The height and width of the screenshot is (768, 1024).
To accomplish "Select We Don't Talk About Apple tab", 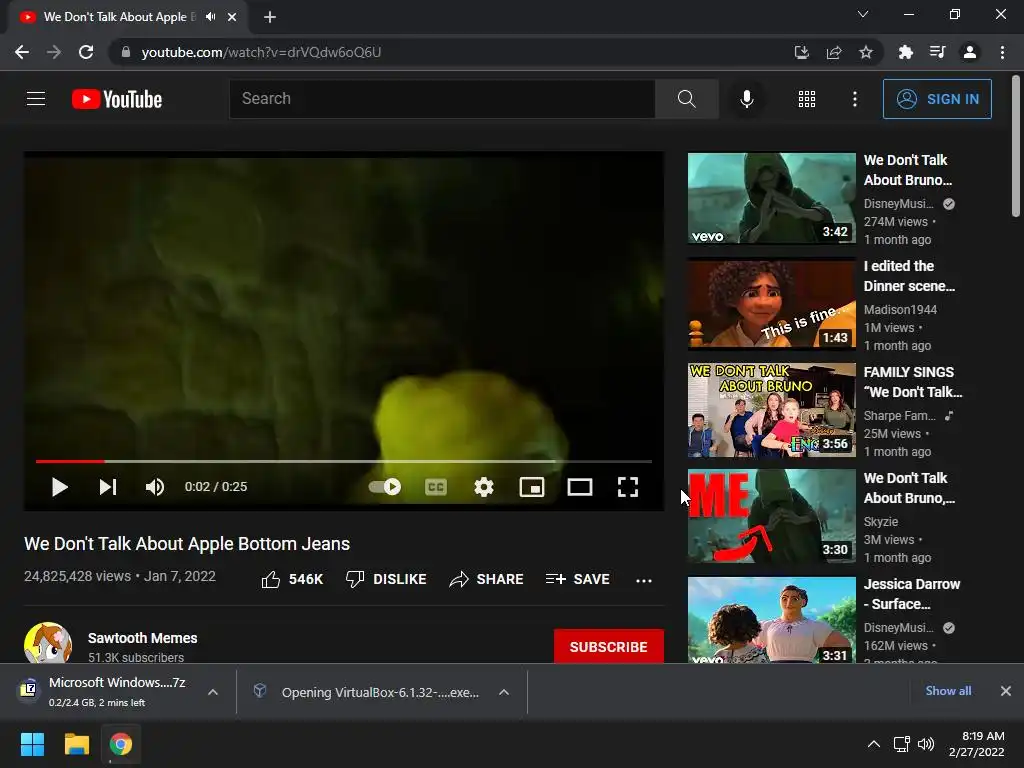I will coord(128,17).
